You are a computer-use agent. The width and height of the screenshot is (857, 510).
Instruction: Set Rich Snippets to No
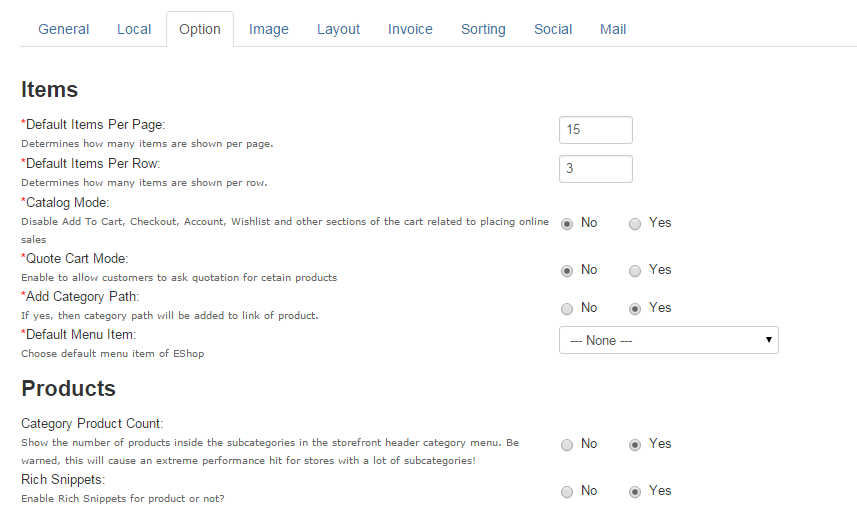(567, 492)
